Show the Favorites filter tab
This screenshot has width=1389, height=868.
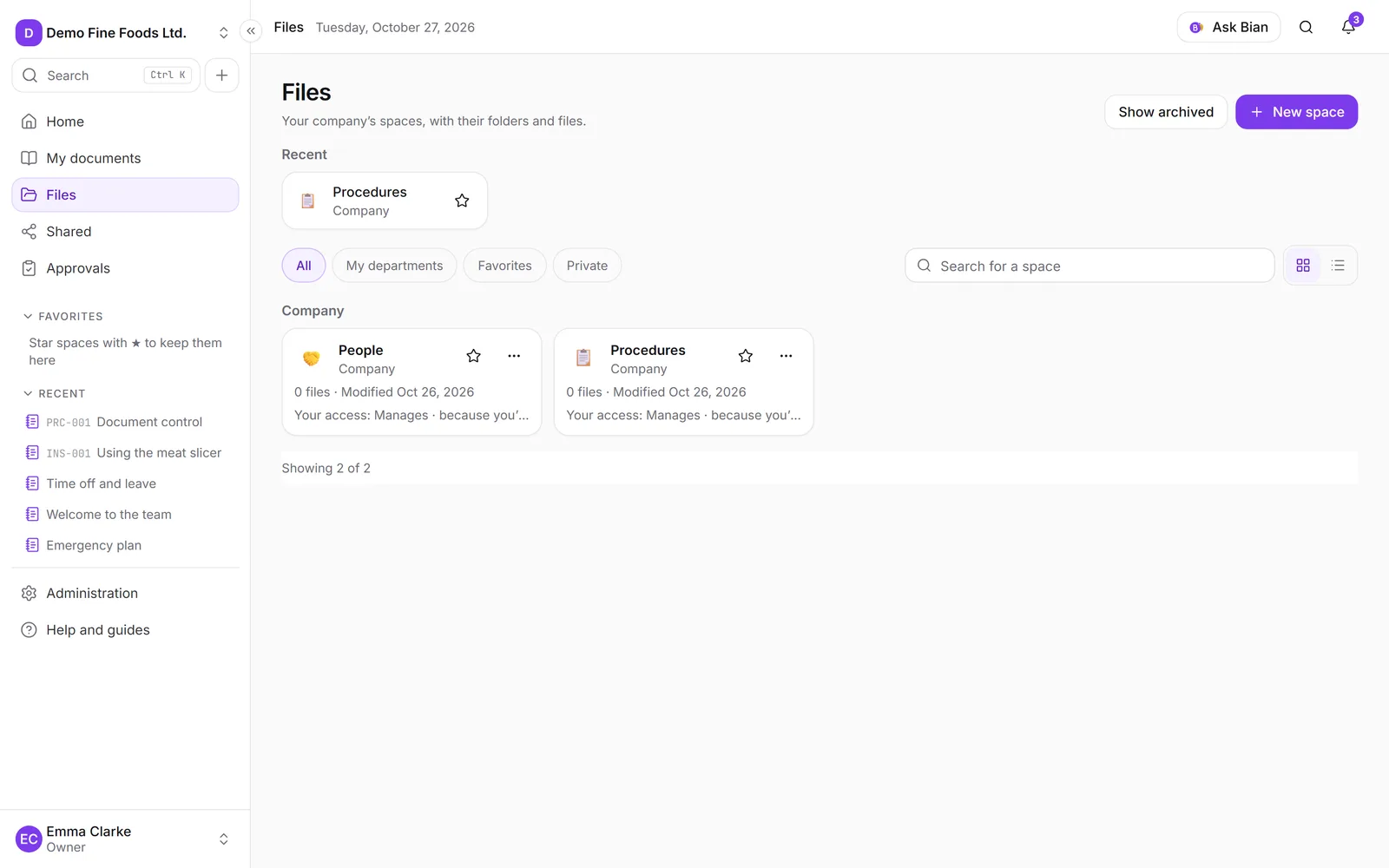pyautogui.click(x=504, y=266)
